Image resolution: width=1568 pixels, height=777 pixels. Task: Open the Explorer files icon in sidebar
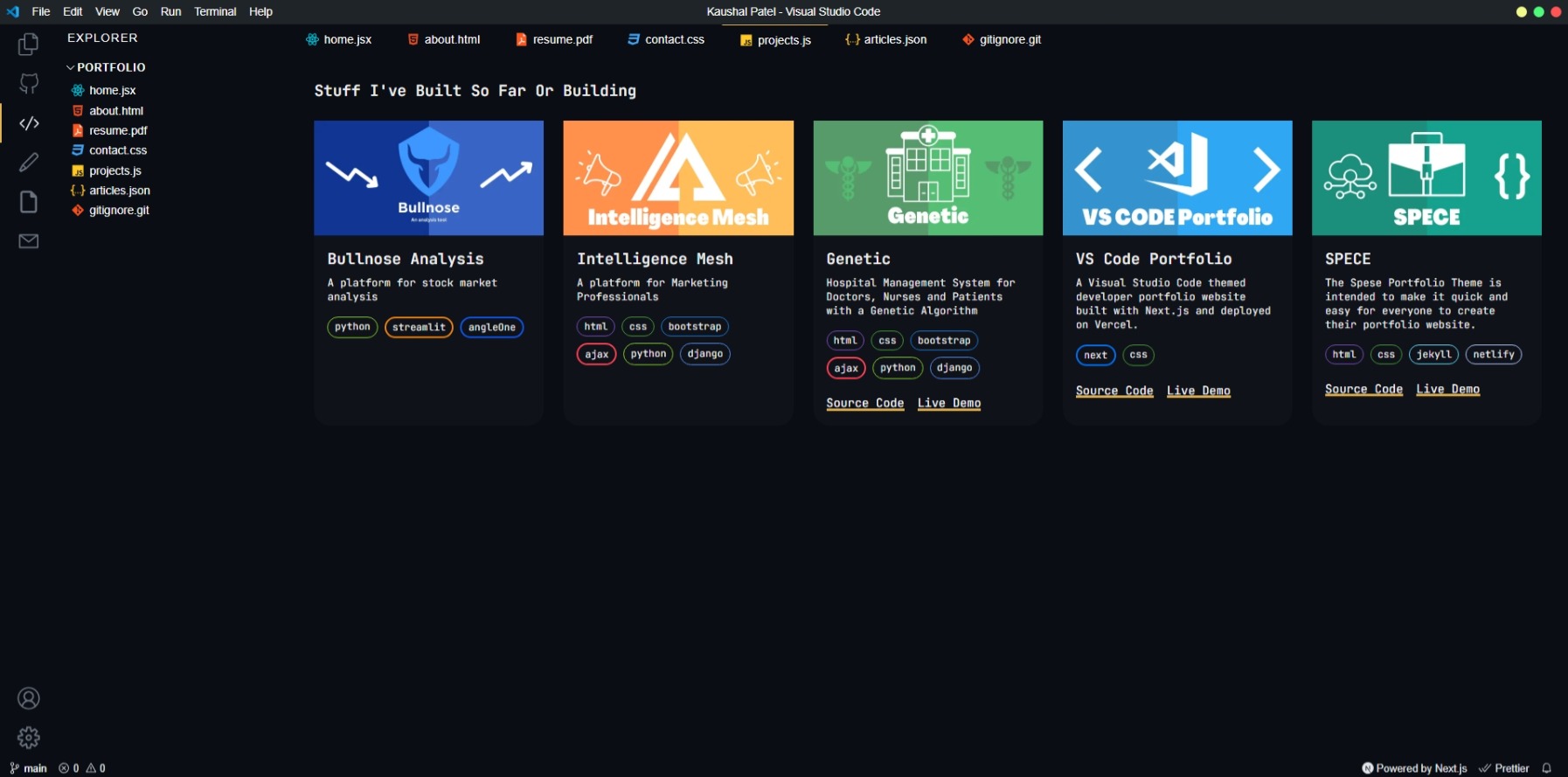(29, 44)
